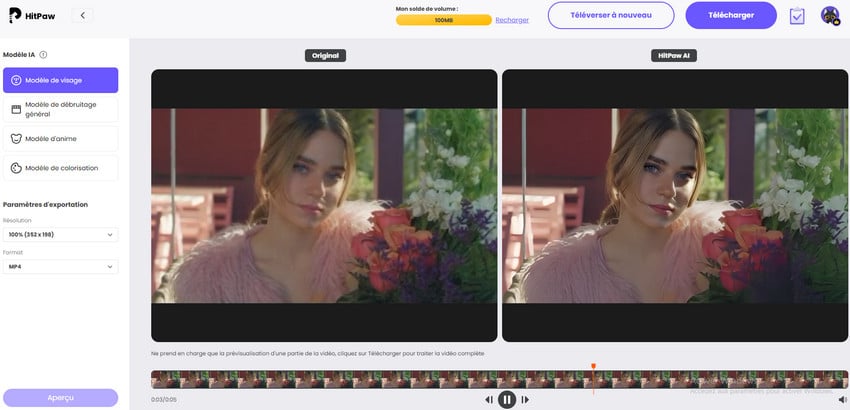
Task: Open the task list clipboard icon
Action: (x=797, y=16)
